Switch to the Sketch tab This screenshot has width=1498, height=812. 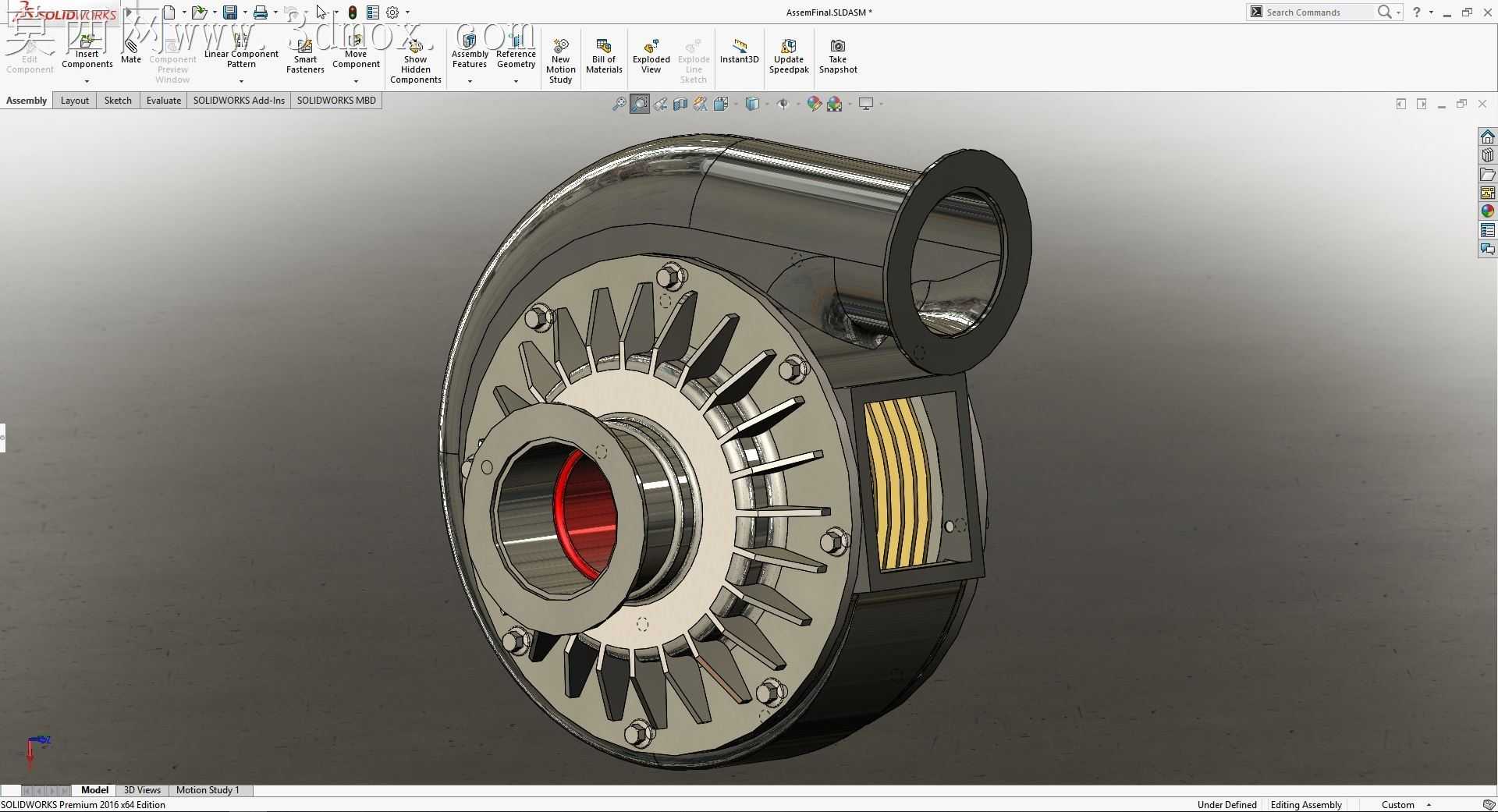(x=118, y=101)
